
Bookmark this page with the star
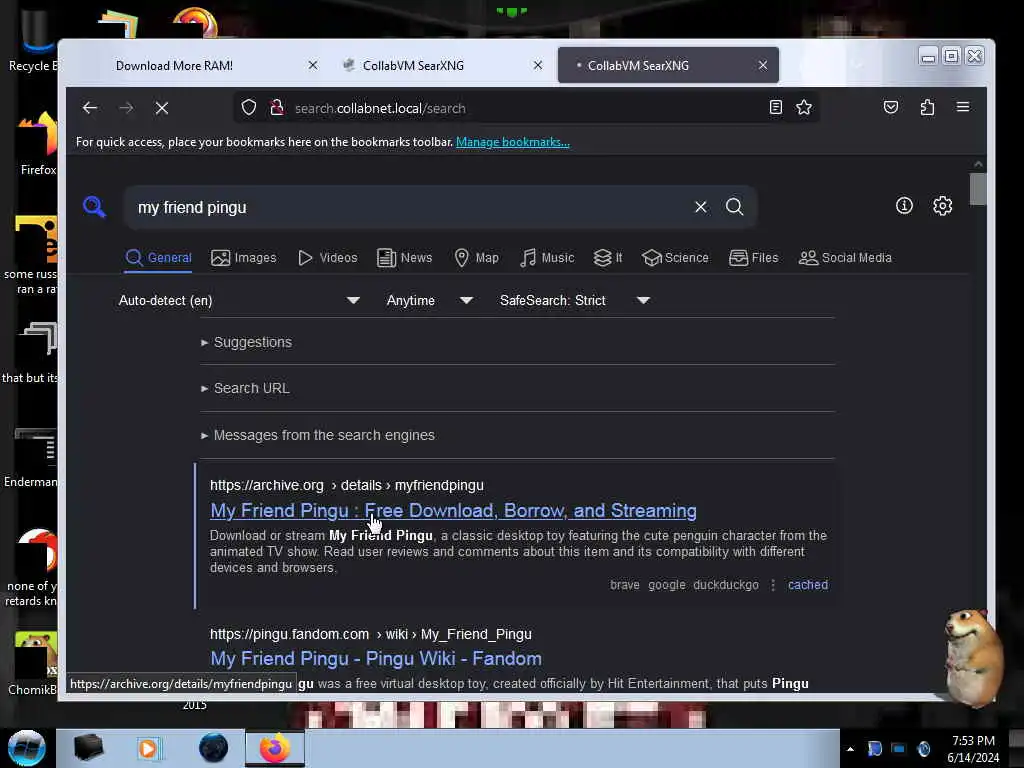[804, 107]
